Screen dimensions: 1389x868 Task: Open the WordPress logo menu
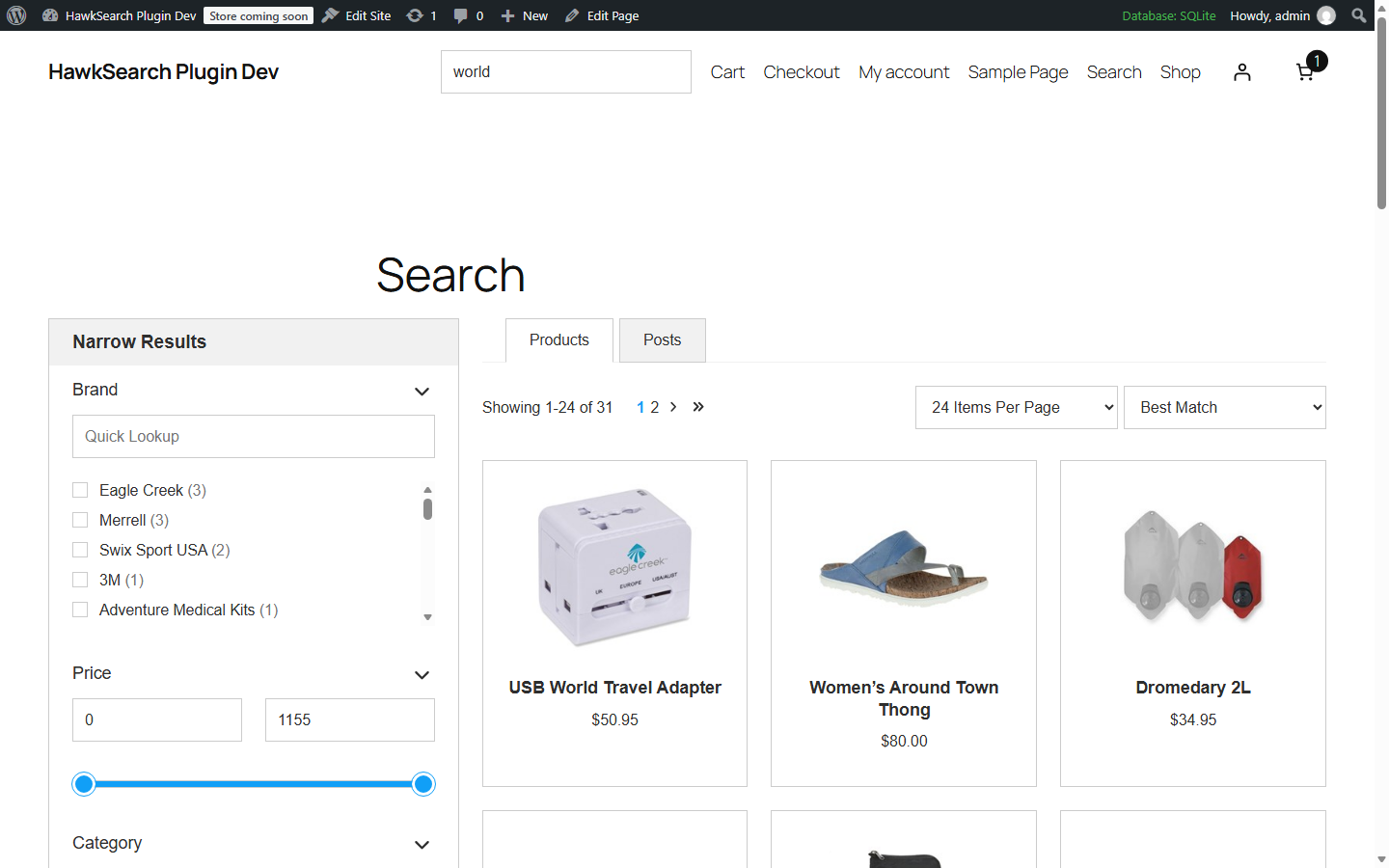tap(16, 15)
